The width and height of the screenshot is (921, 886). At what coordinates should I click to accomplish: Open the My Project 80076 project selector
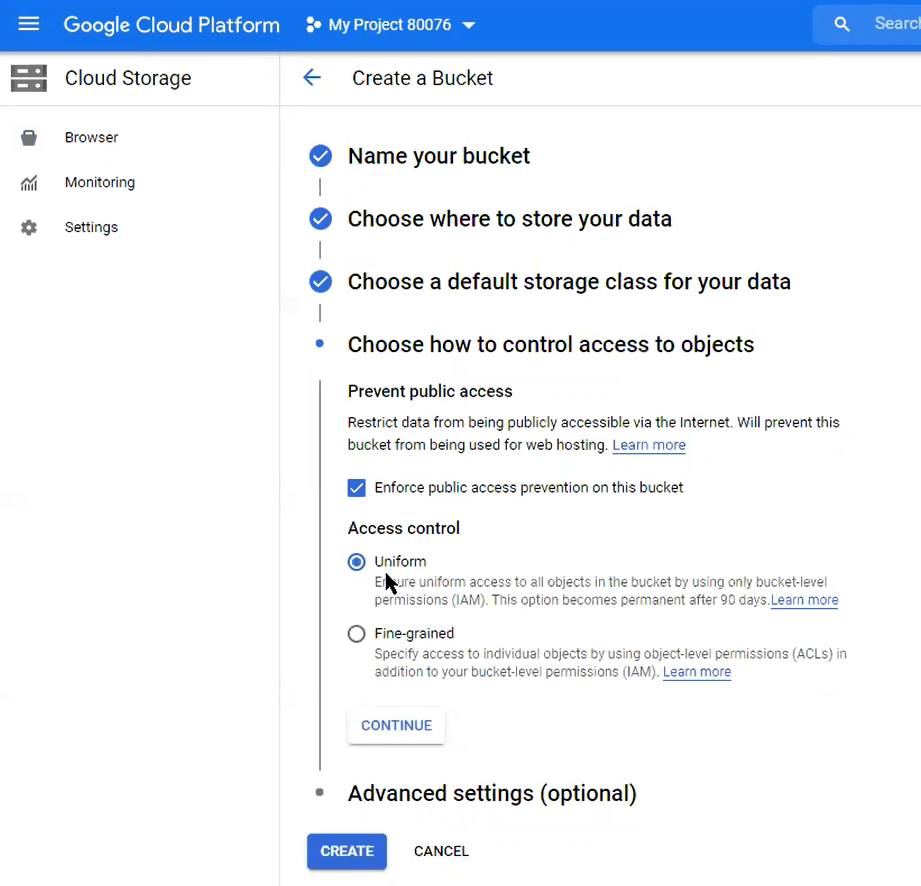(x=391, y=25)
